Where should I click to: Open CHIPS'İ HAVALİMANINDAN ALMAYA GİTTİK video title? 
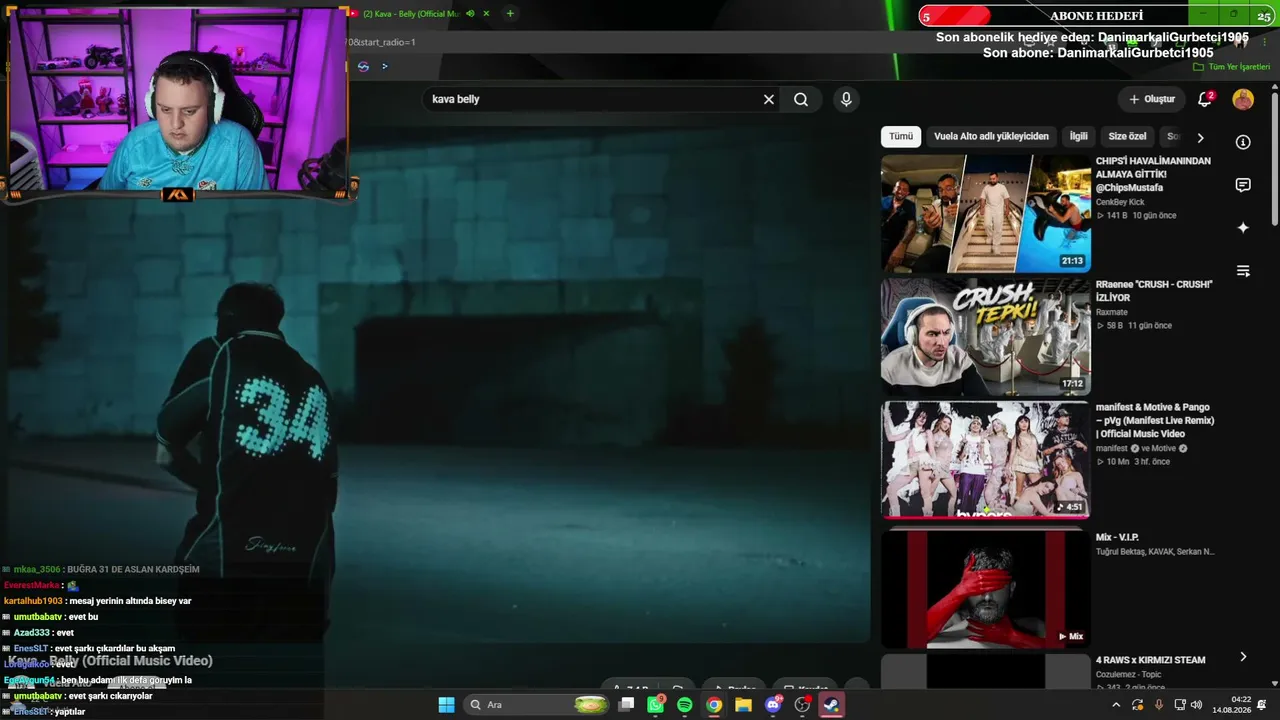pos(1153,174)
